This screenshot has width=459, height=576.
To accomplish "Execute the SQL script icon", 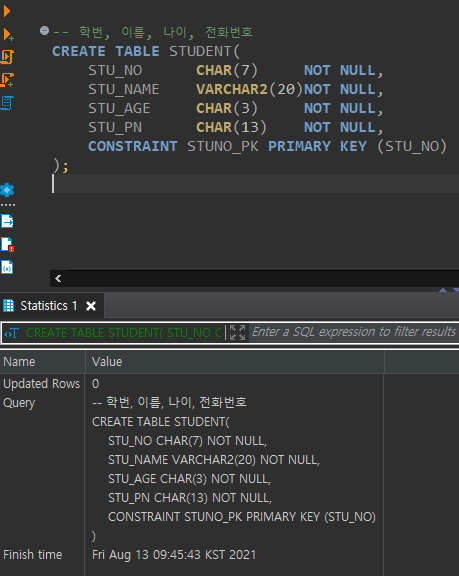I will (7, 57).
